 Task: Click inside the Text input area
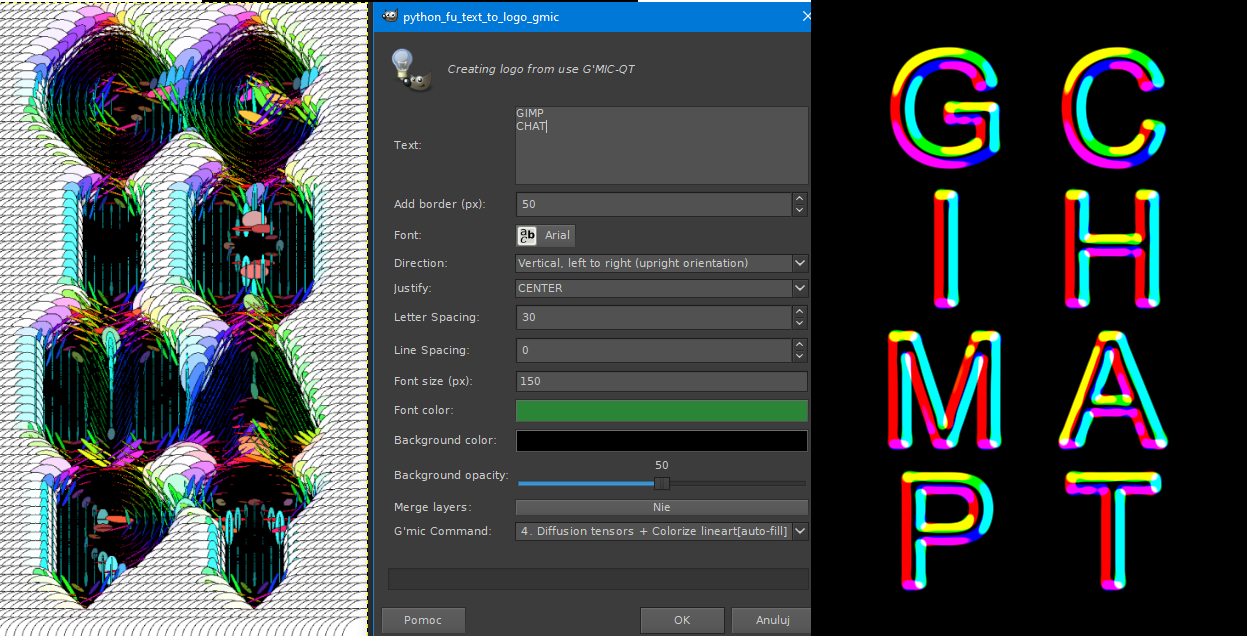pos(662,145)
